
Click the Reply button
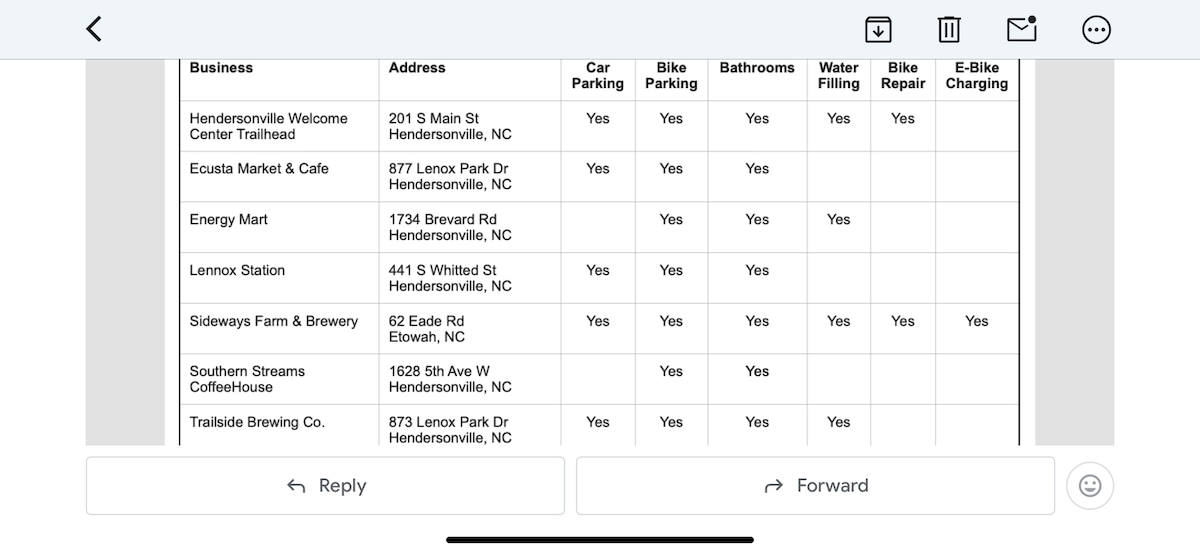click(x=325, y=486)
